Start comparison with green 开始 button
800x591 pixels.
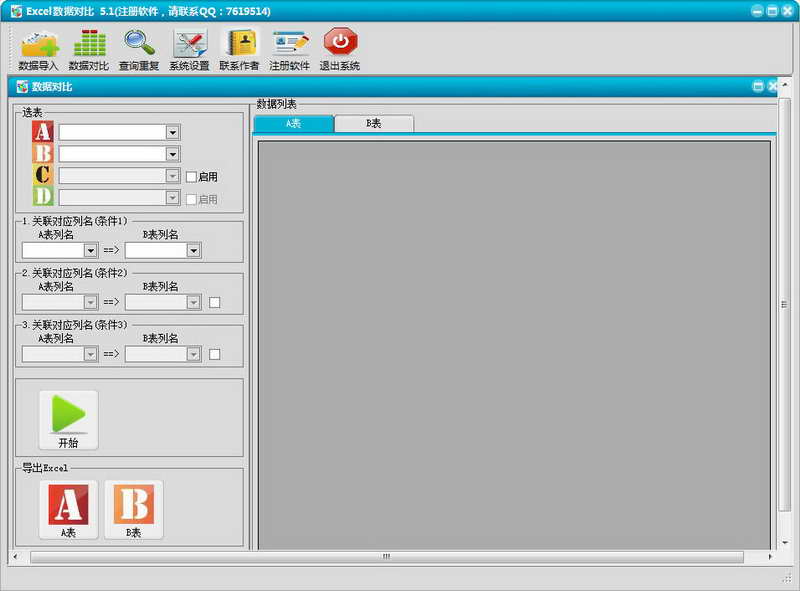pyautogui.click(x=68, y=420)
